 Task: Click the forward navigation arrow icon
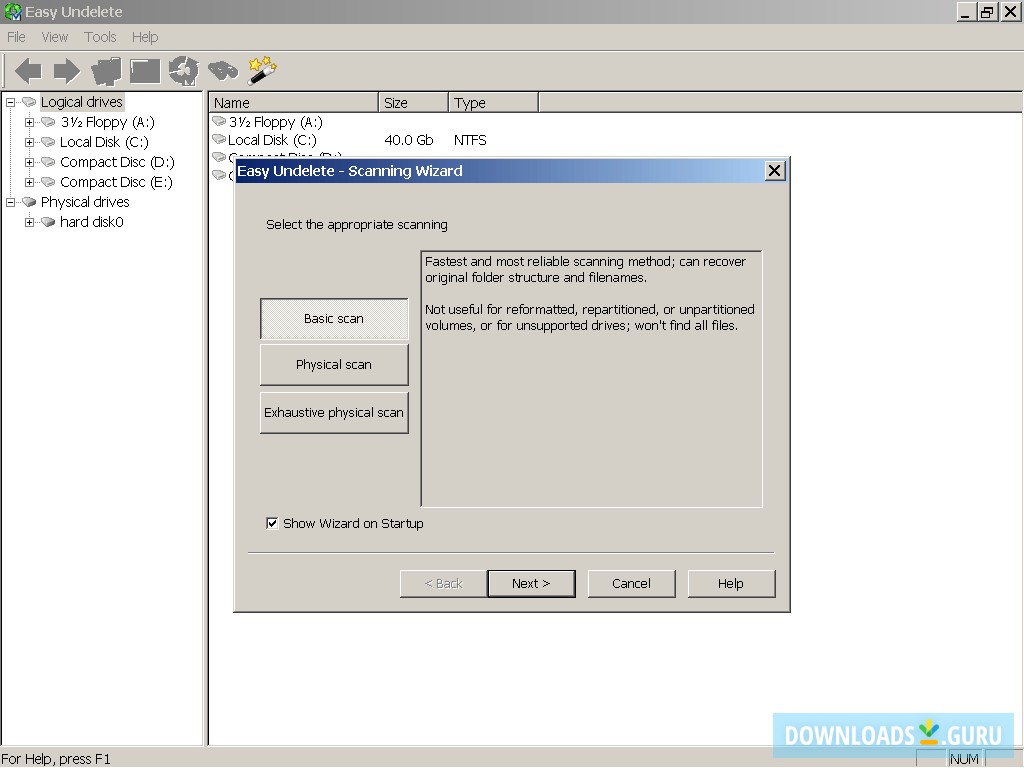(x=65, y=70)
